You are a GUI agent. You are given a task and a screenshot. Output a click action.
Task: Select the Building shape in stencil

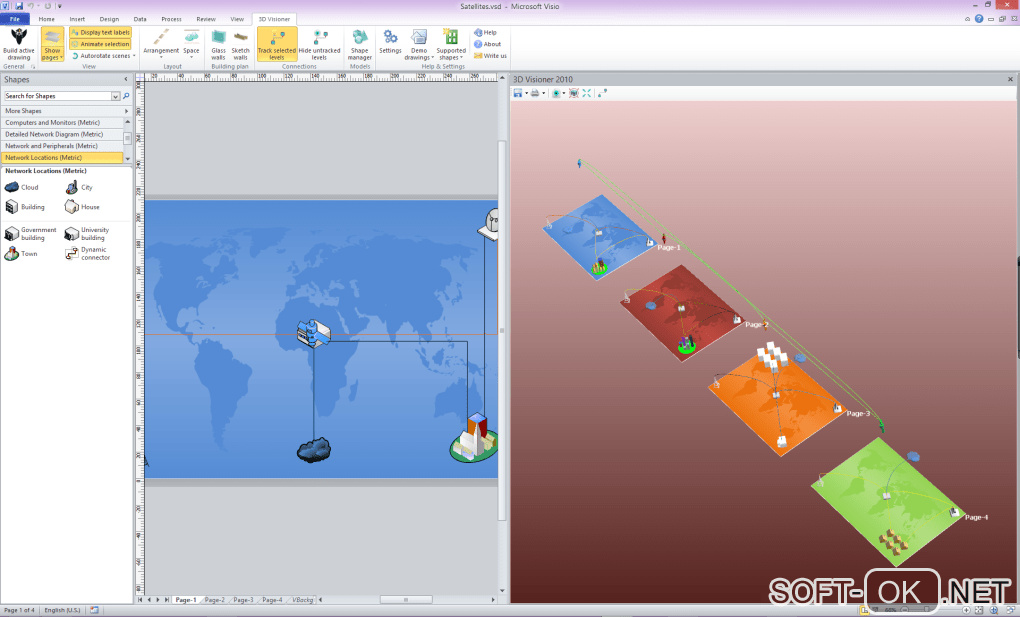coord(25,207)
